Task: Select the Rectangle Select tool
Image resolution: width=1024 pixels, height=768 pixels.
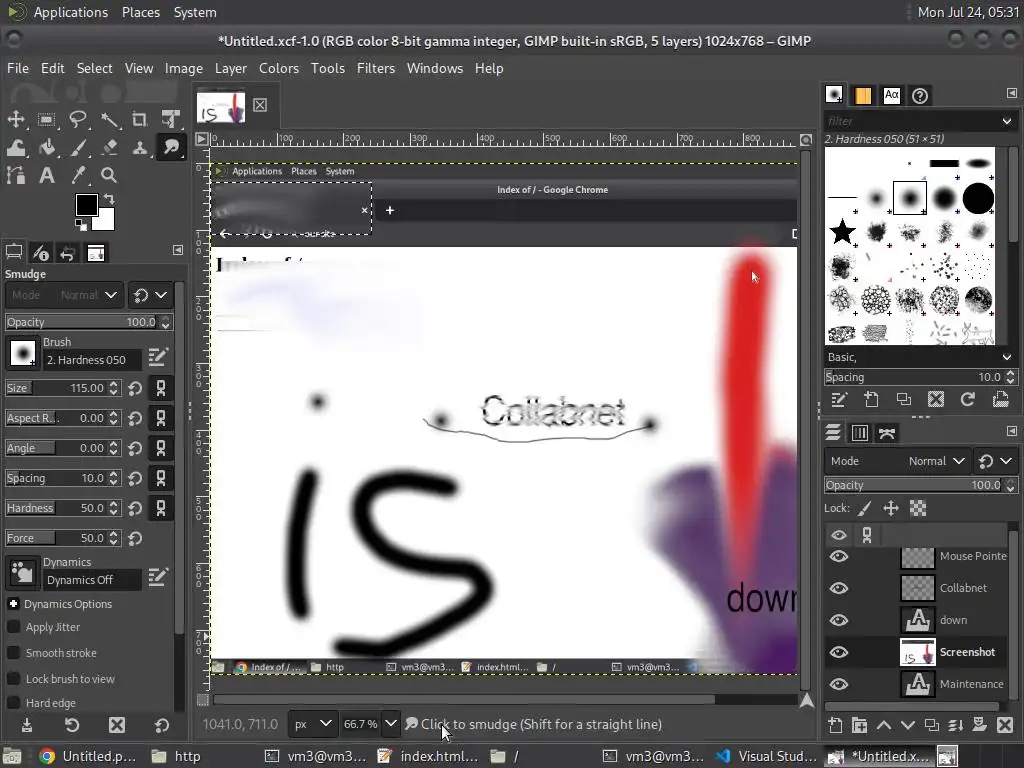Action: [x=46, y=120]
